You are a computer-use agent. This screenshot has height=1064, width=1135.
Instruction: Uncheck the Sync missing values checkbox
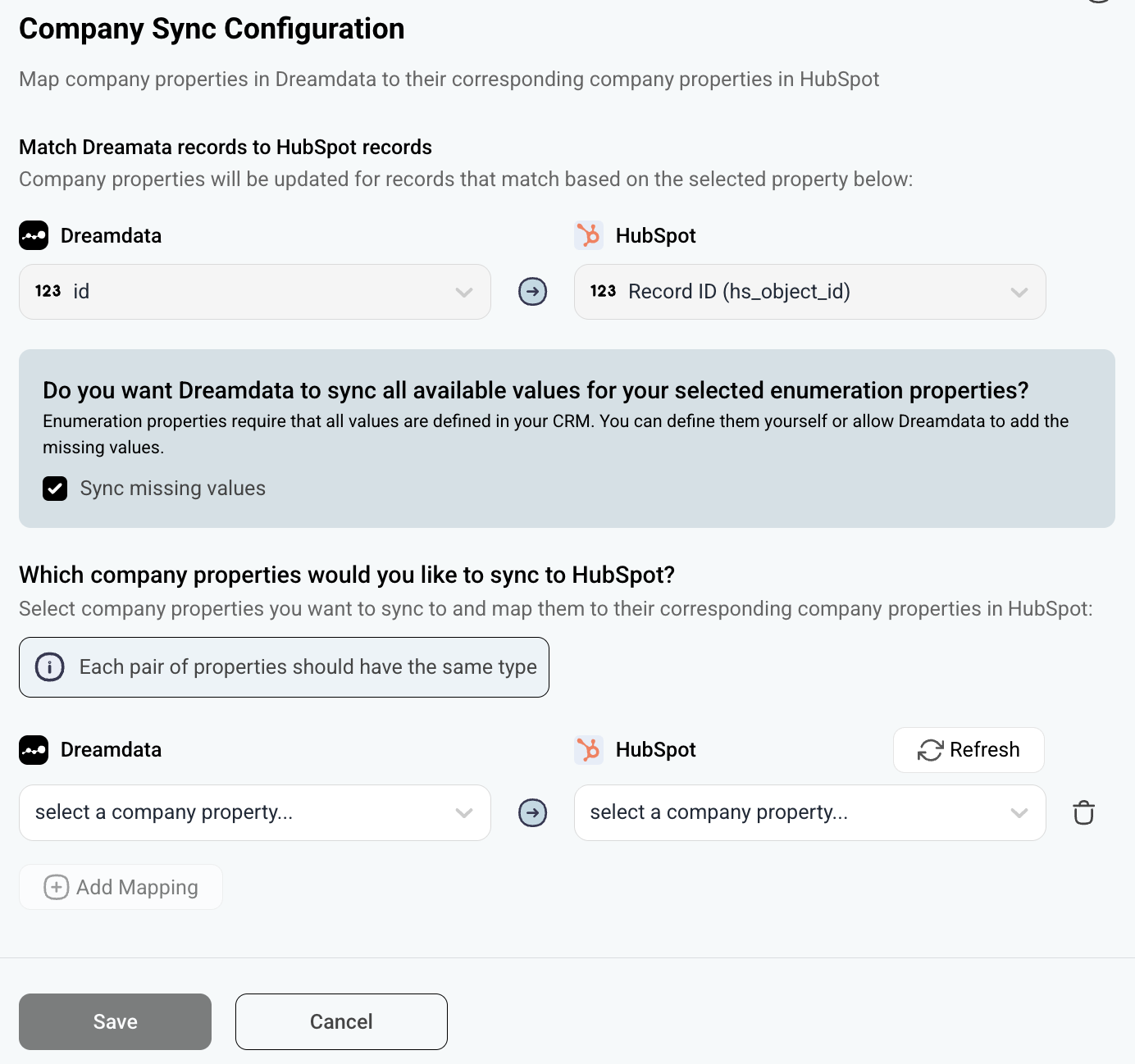(x=55, y=489)
